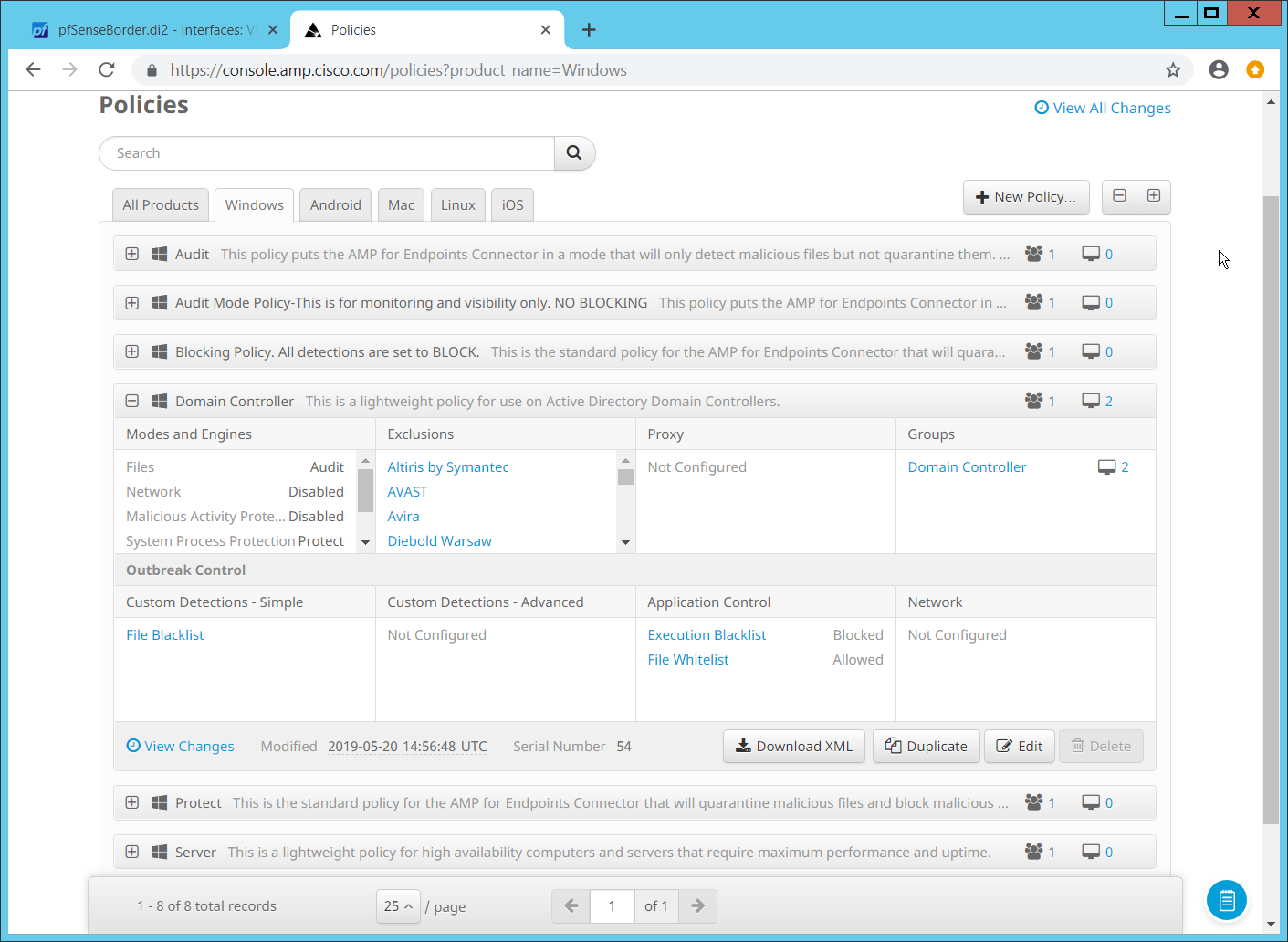Open the browser profile account icon
This screenshot has width=1288, height=942.
click(x=1219, y=70)
